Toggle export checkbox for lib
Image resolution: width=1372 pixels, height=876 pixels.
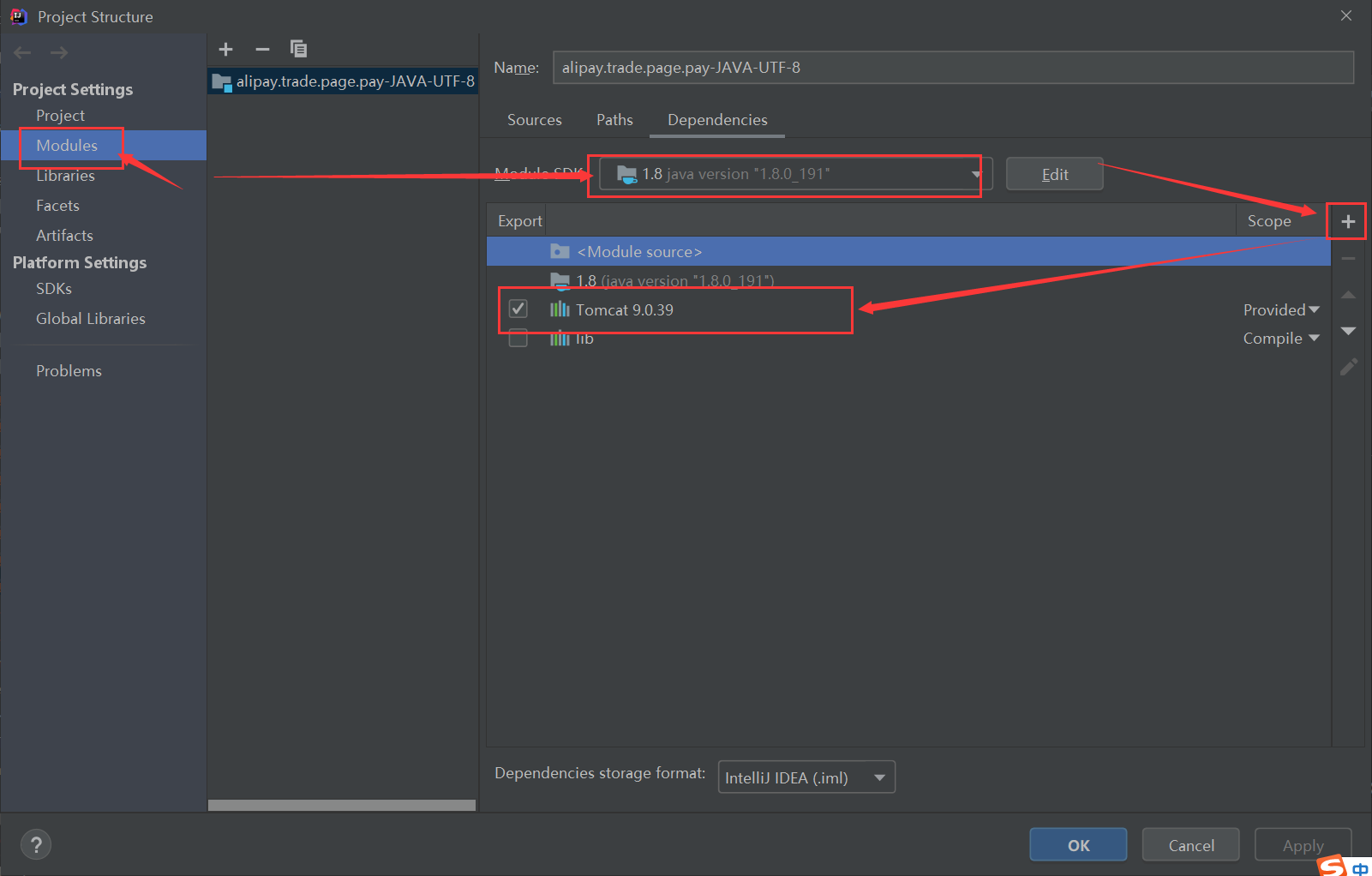pyautogui.click(x=518, y=338)
